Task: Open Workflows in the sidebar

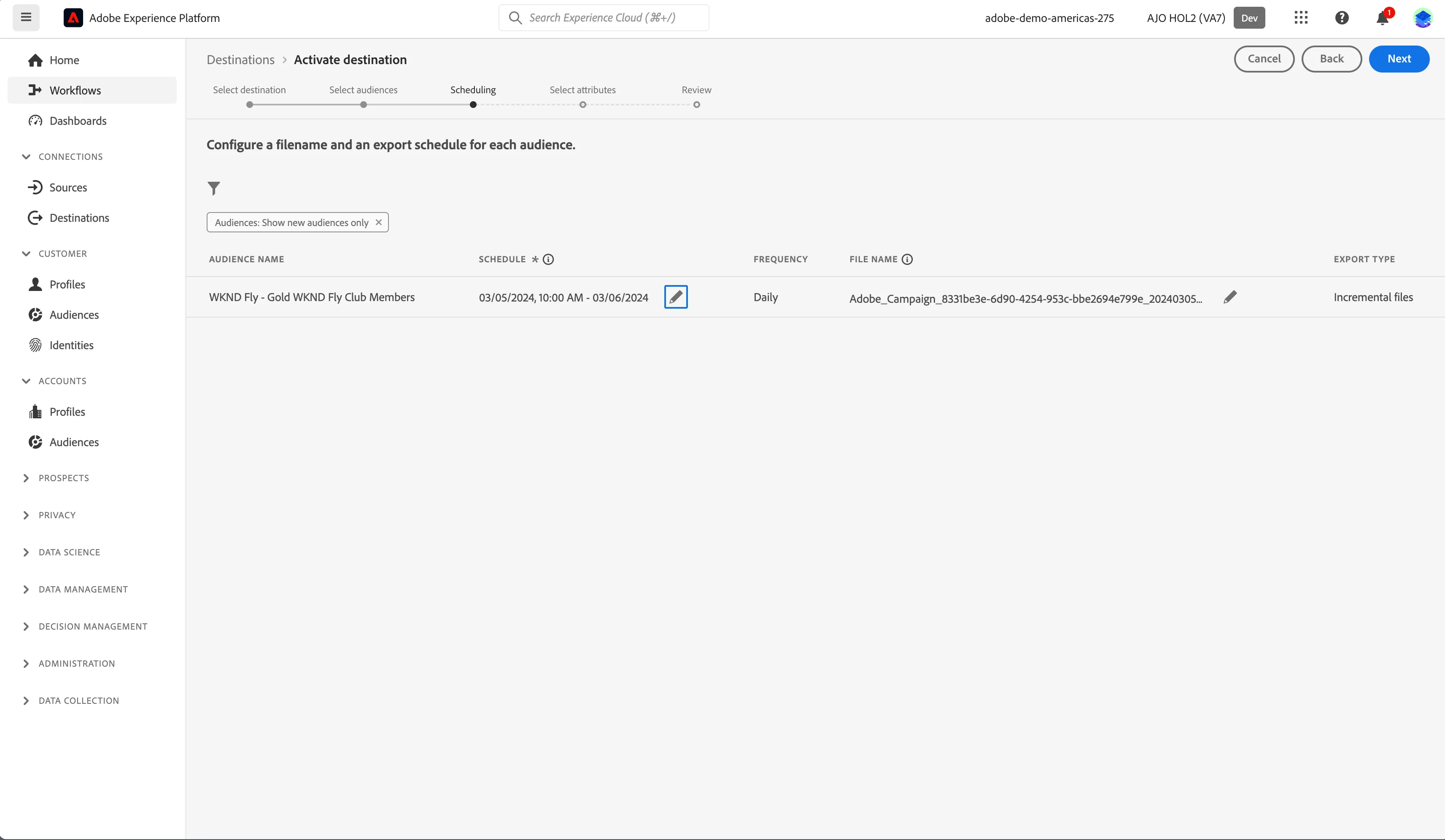Action: point(92,91)
